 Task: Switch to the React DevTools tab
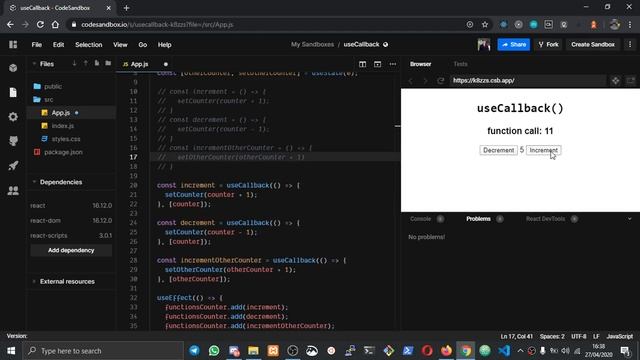pyautogui.click(x=545, y=219)
